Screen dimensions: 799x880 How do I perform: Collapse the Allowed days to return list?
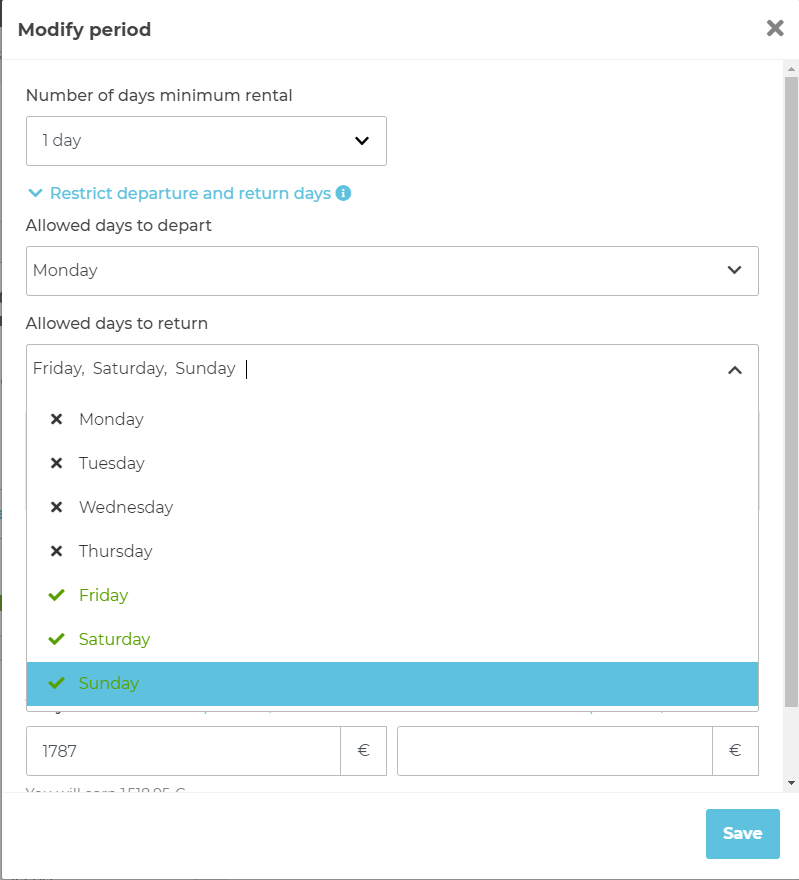734,370
